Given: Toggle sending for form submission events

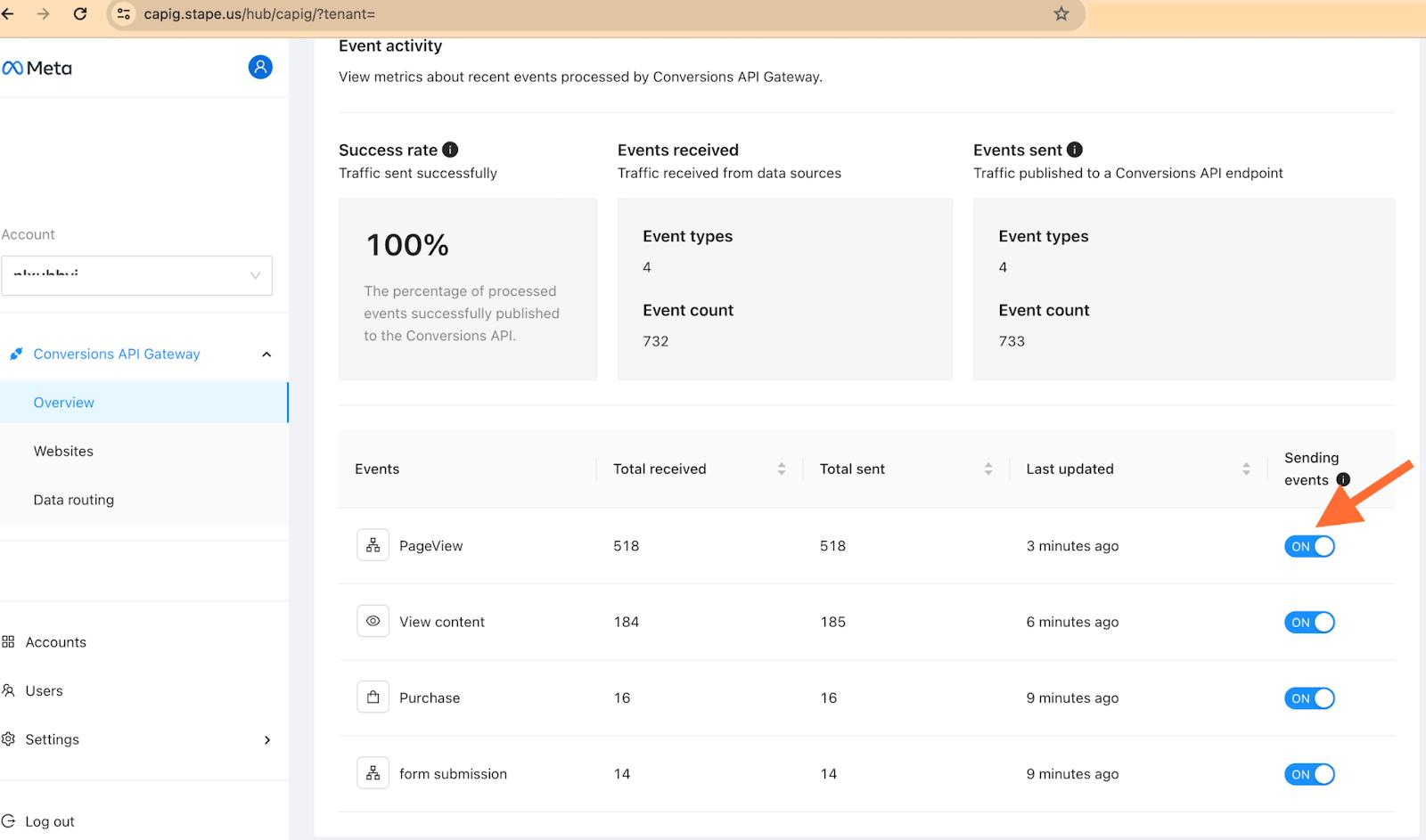Looking at the screenshot, I should [1309, 774].
